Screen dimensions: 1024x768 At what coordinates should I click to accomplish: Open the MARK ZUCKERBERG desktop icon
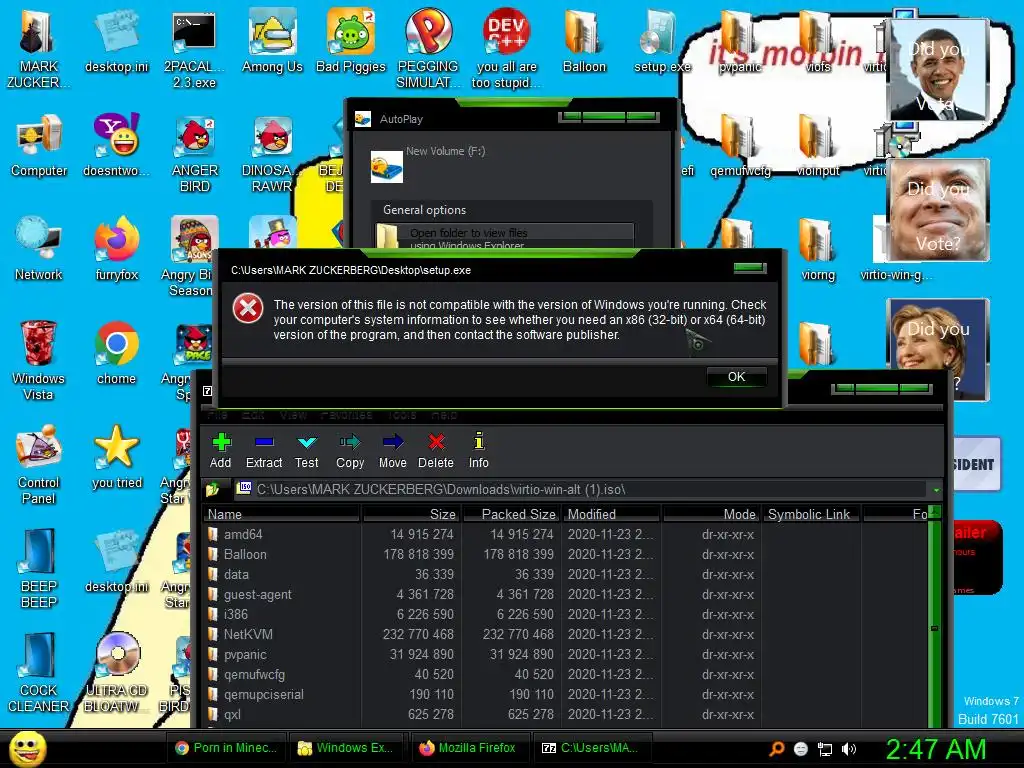38,48
